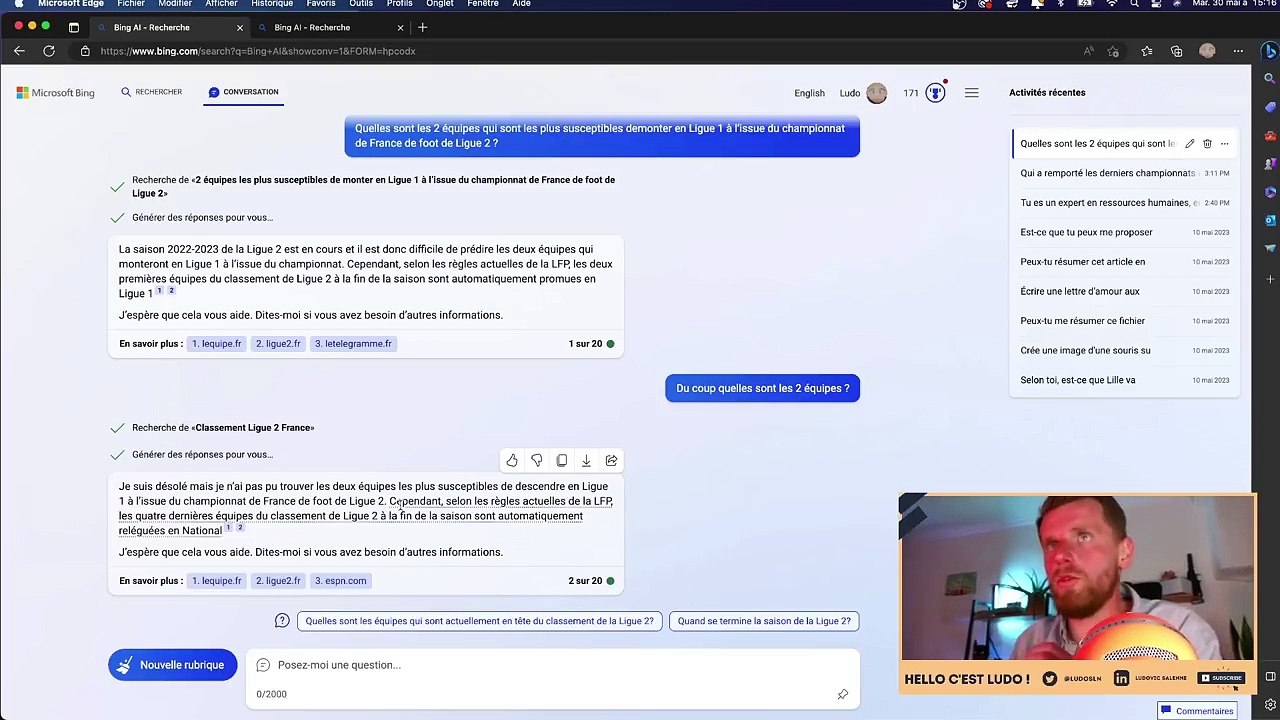The height and width of the screenshot is (720, 1280).
Task: Select the CONVERSATION tab
Action: (244, 92)
